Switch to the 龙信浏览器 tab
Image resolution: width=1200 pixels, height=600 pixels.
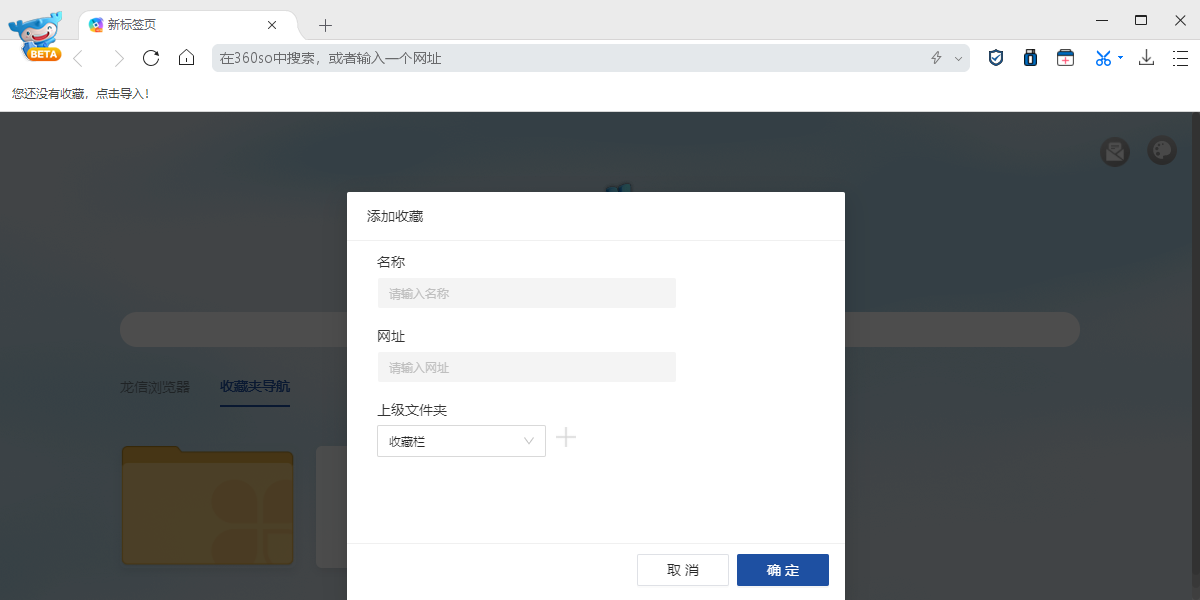coord(155,387)
